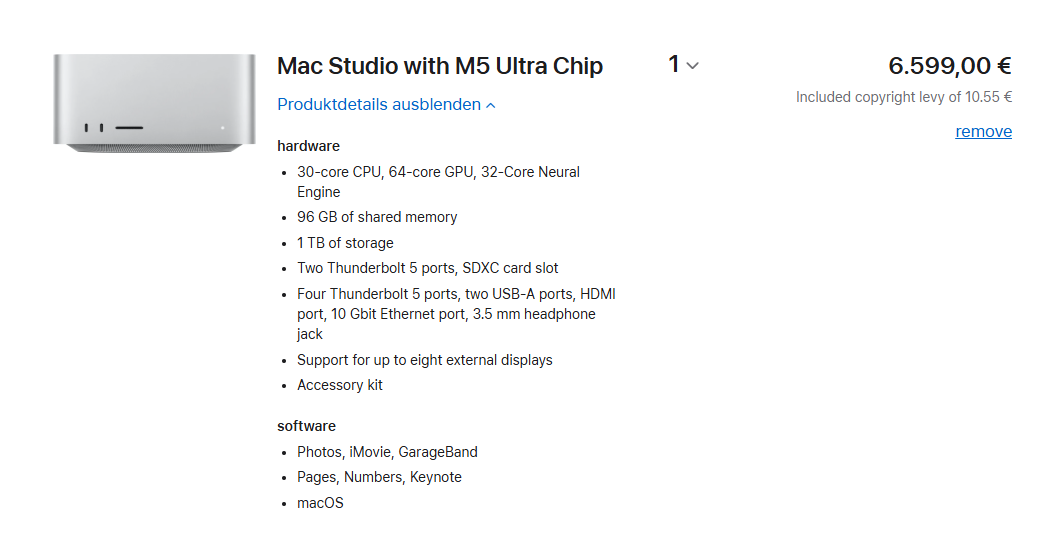Click the 96 GB of shared memory item

(377, 217)
